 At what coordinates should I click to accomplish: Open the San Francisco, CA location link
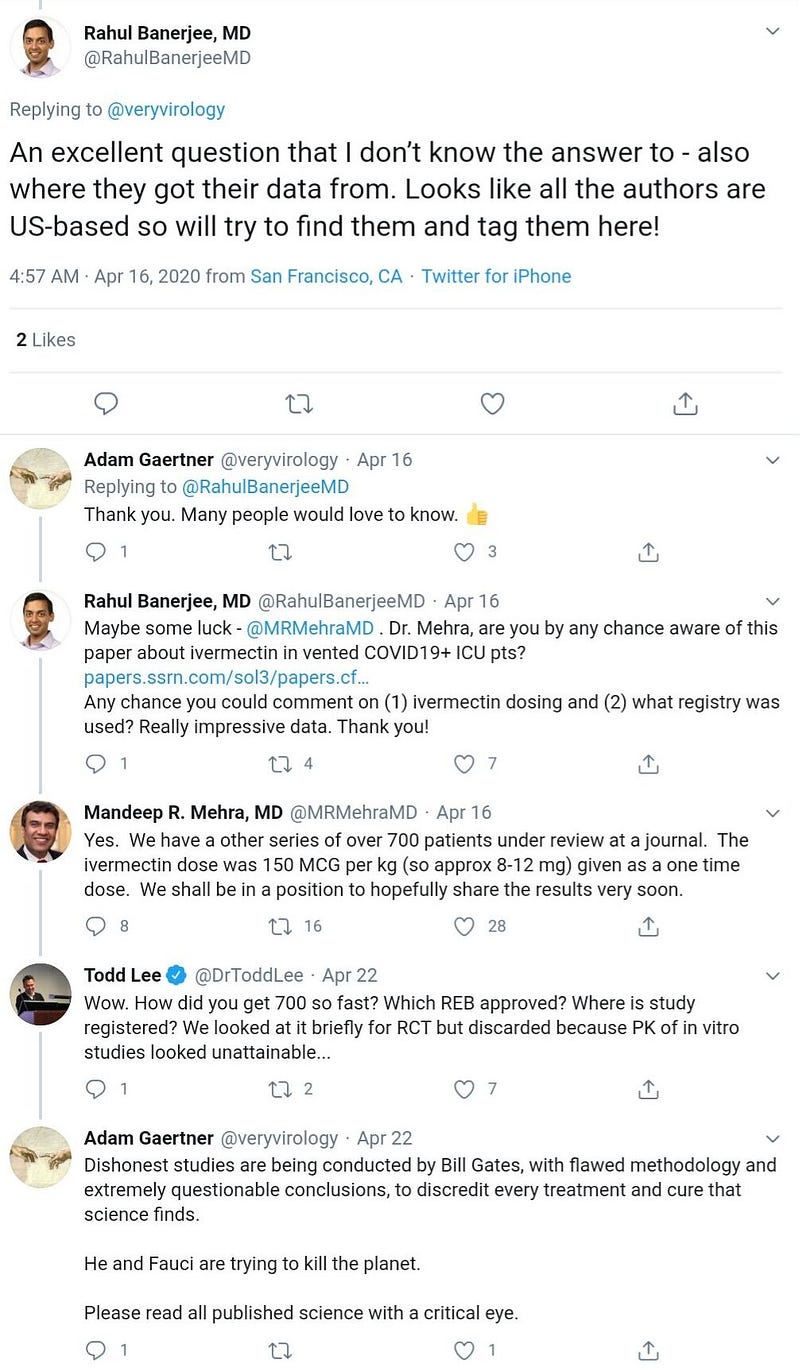tap(326, 276)
